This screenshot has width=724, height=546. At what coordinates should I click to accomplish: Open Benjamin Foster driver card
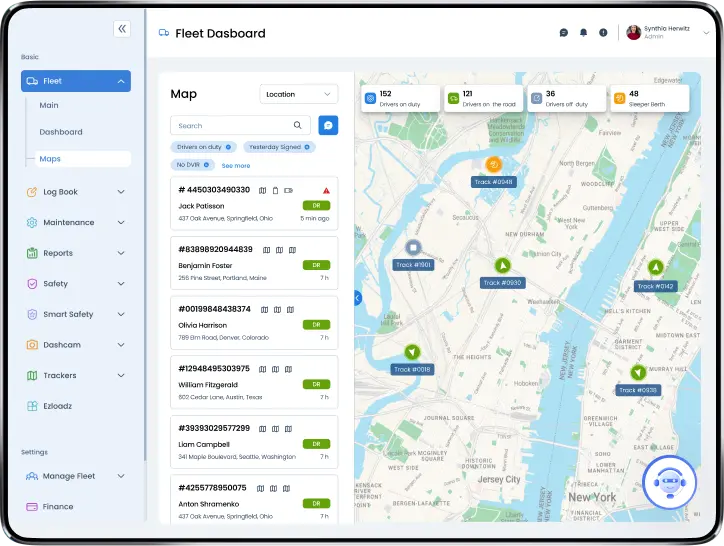pos(254,263)
